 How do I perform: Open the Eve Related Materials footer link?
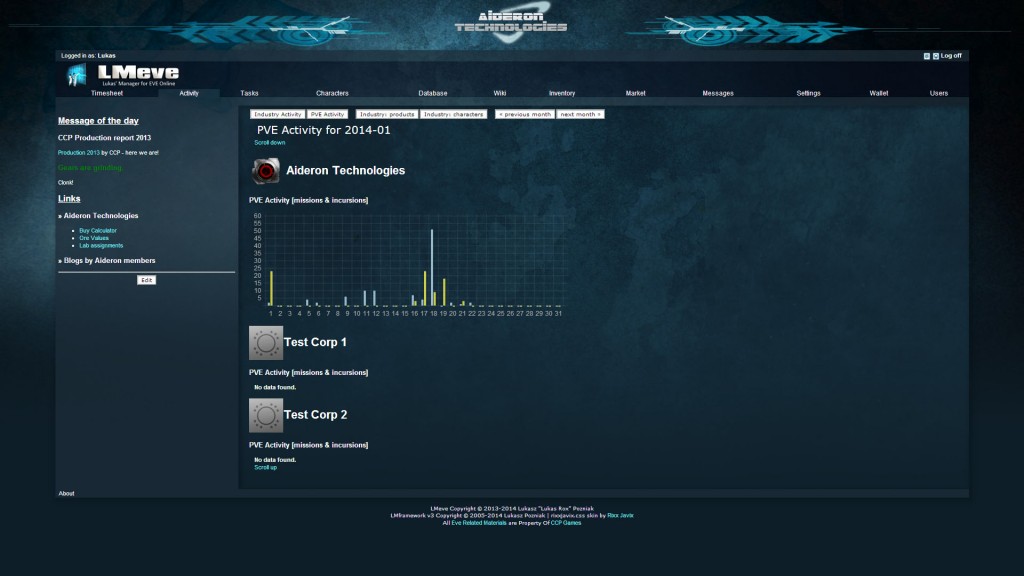coord(479,523)
